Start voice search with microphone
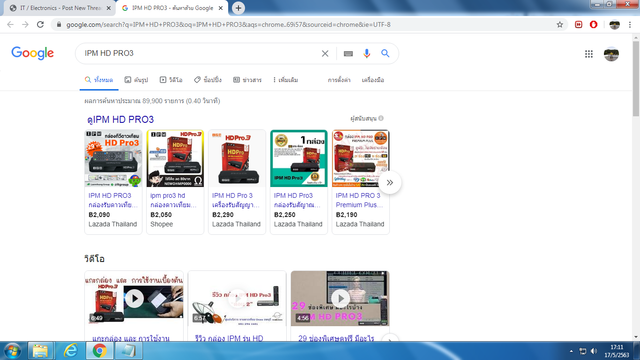Viewport: 640px width, 360px height. pos(367,53)
